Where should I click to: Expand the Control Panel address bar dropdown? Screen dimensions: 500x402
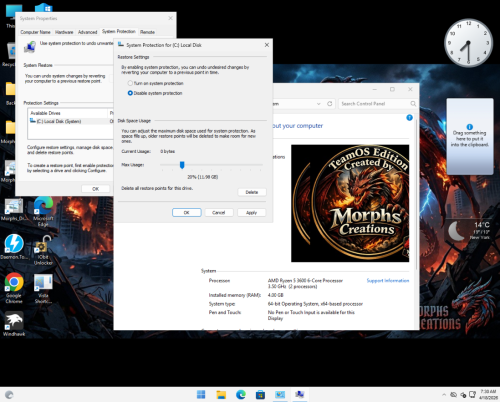tap(319, 104)
